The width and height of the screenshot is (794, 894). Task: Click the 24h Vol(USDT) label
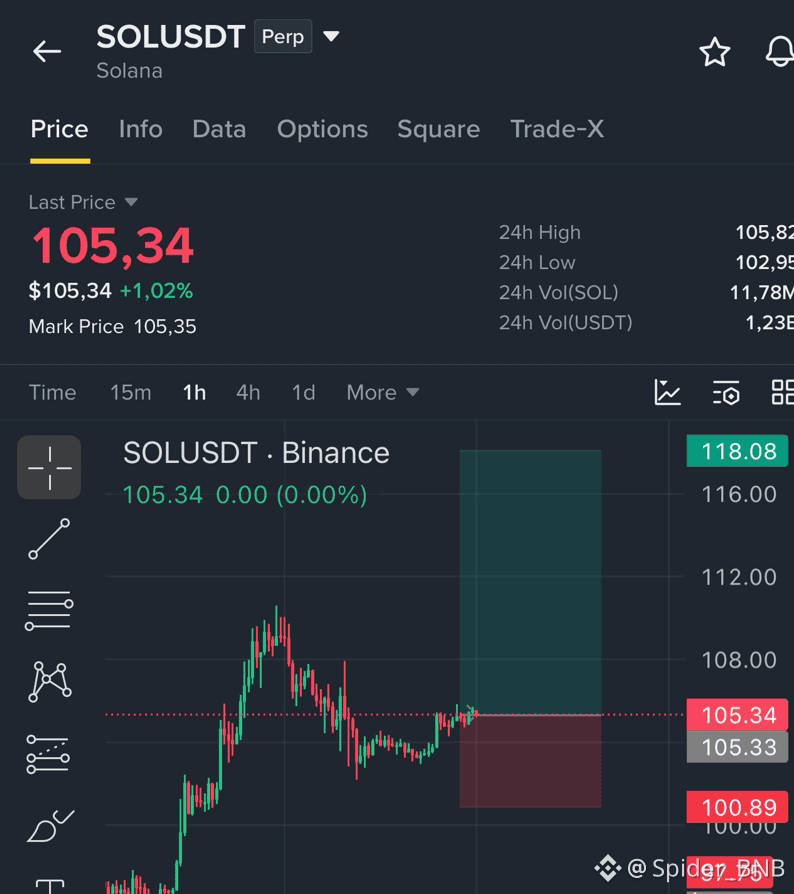pos(565,323)
